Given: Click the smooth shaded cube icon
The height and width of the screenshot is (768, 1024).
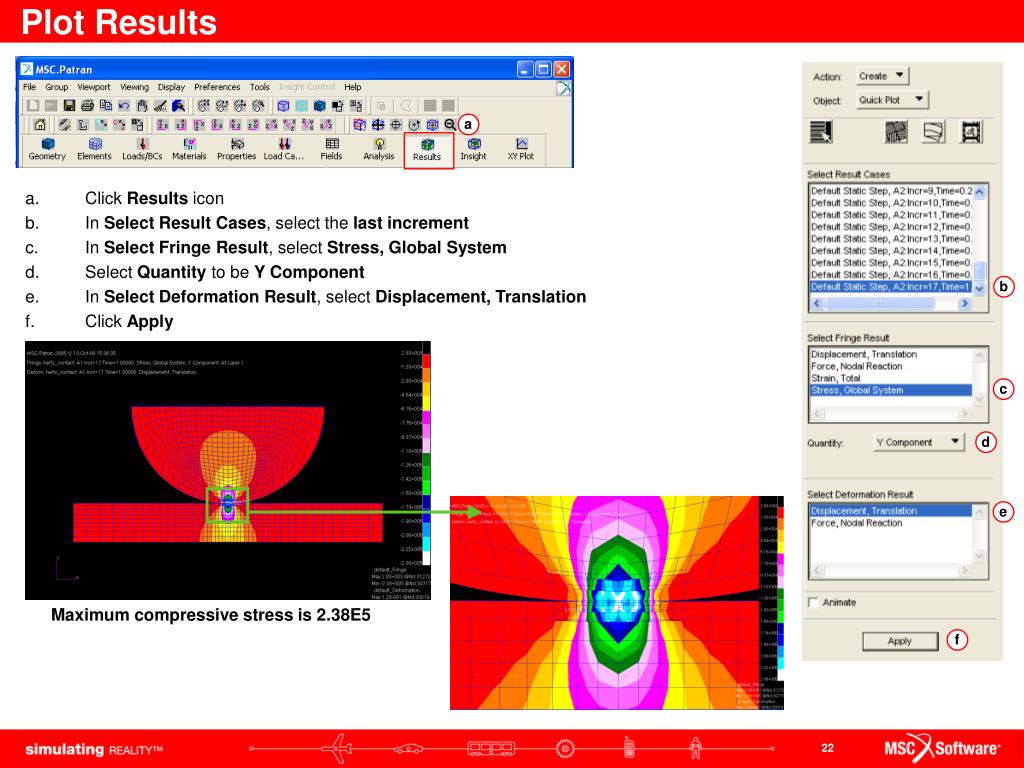Looking at the screenshot, I should (319, 105).
